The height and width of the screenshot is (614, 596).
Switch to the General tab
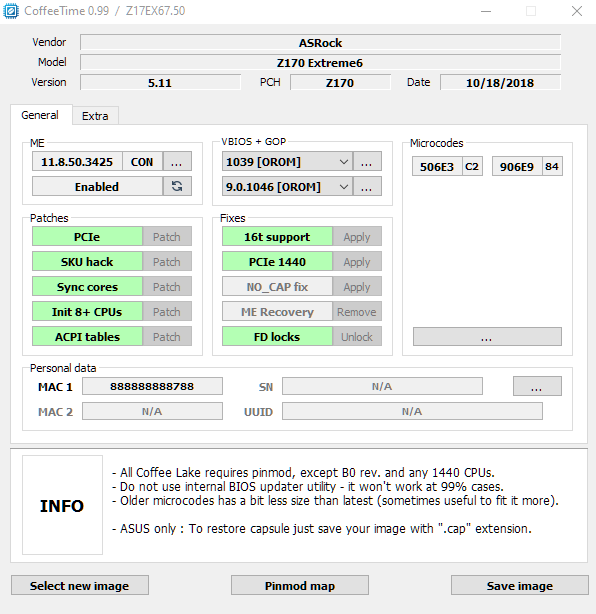click(40, 115)
